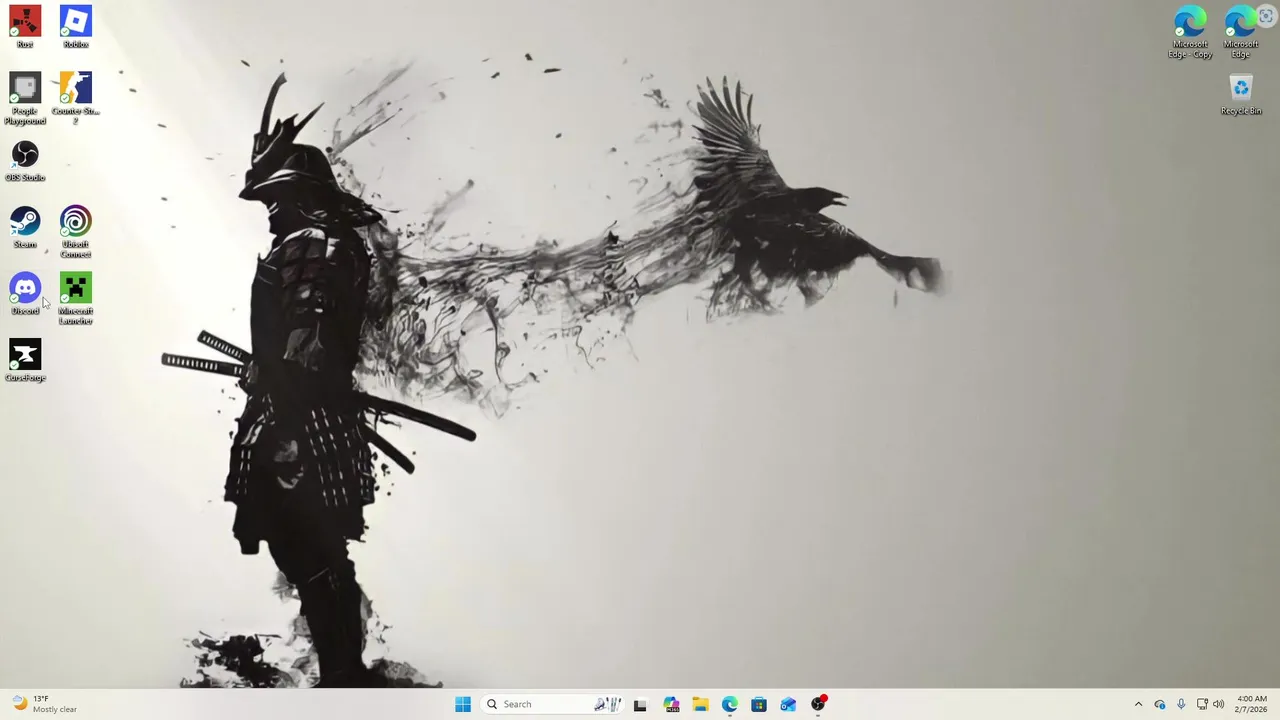Image resolution: width=1280 pixels, height=720 pixels.
Task: Click the OBS Studio desktop icon
Action: pyautogui.click(x=25, y=161)
